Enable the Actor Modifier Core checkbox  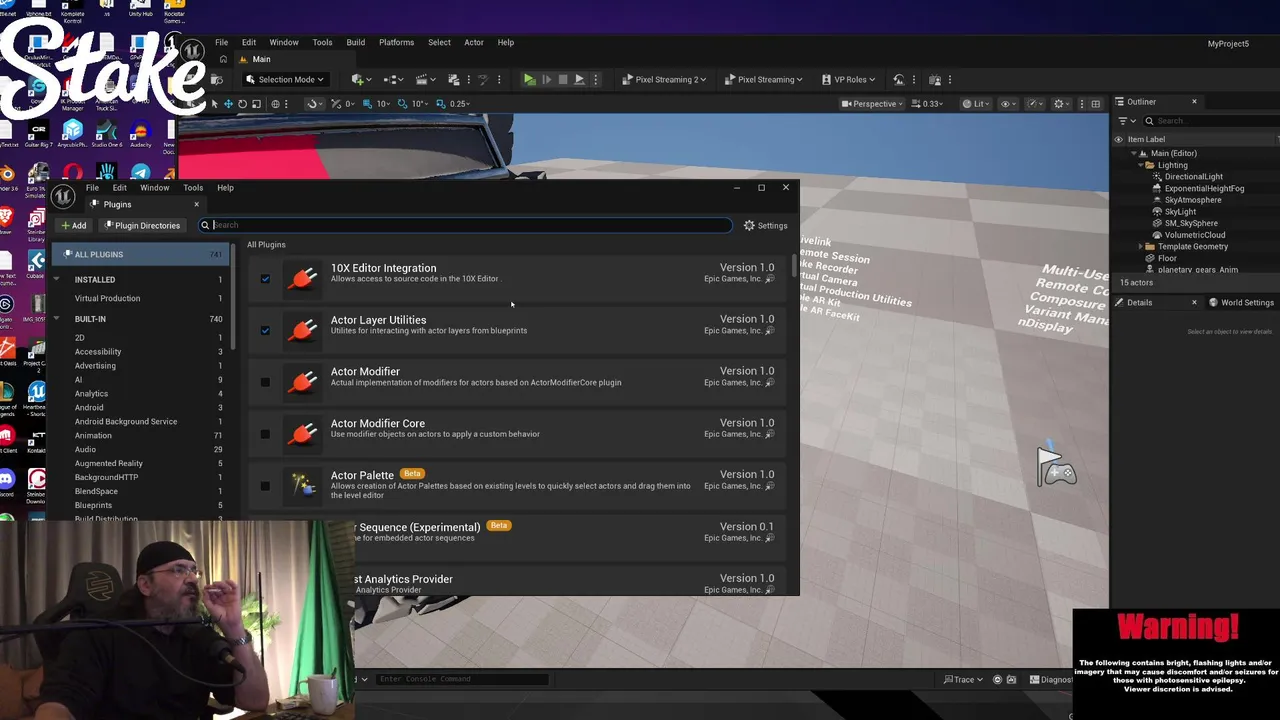click(x=265, y=434)
